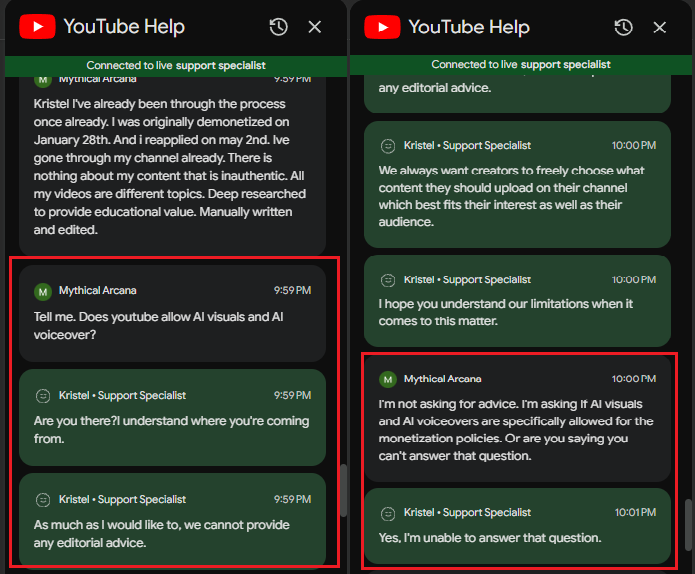Click Kristel avatar beside 'Are you there?' message
695x574 pixels.
point(43,396)
